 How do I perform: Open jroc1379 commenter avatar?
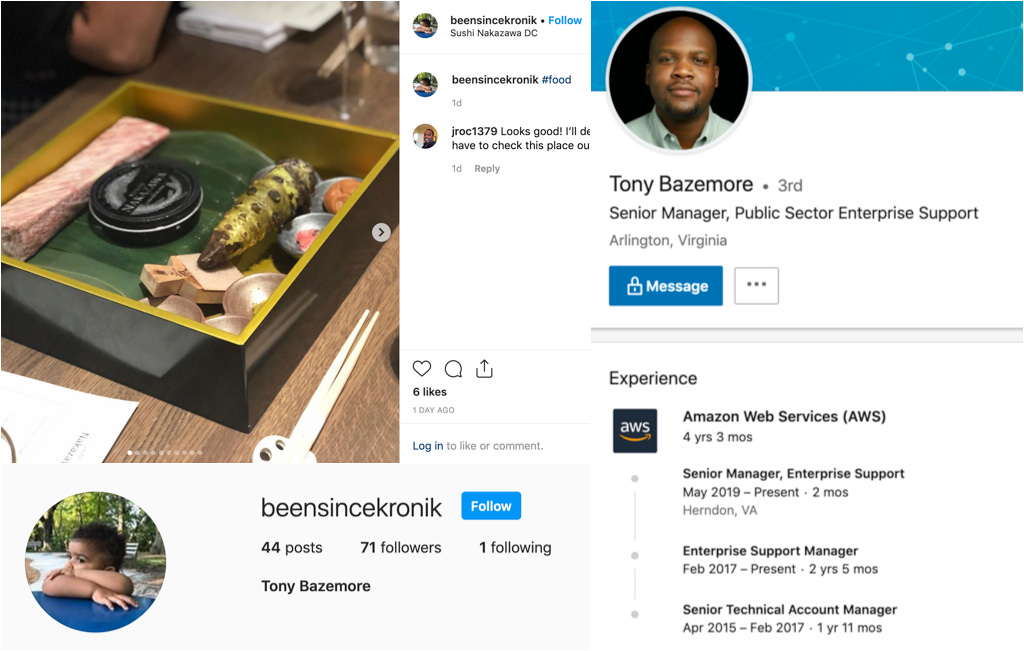point(425,136)
